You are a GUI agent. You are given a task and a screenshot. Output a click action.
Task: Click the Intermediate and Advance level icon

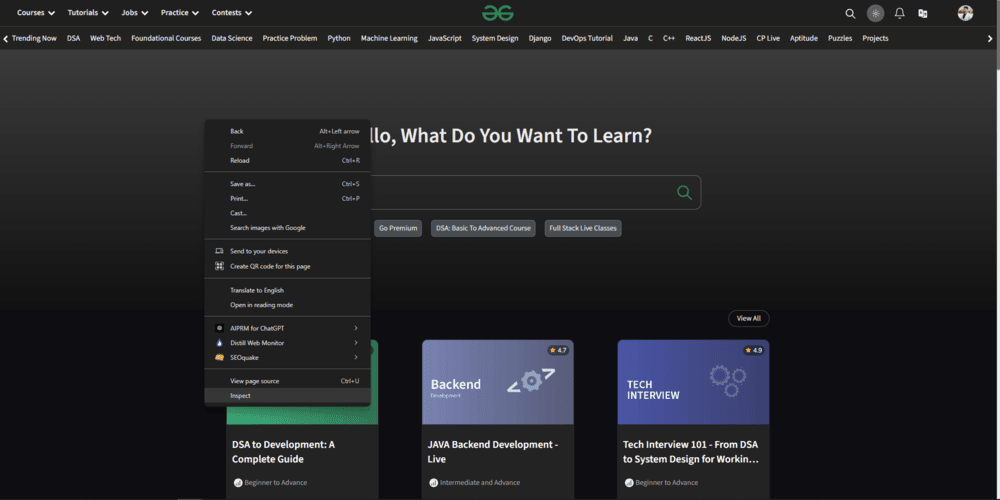point(433,483)
